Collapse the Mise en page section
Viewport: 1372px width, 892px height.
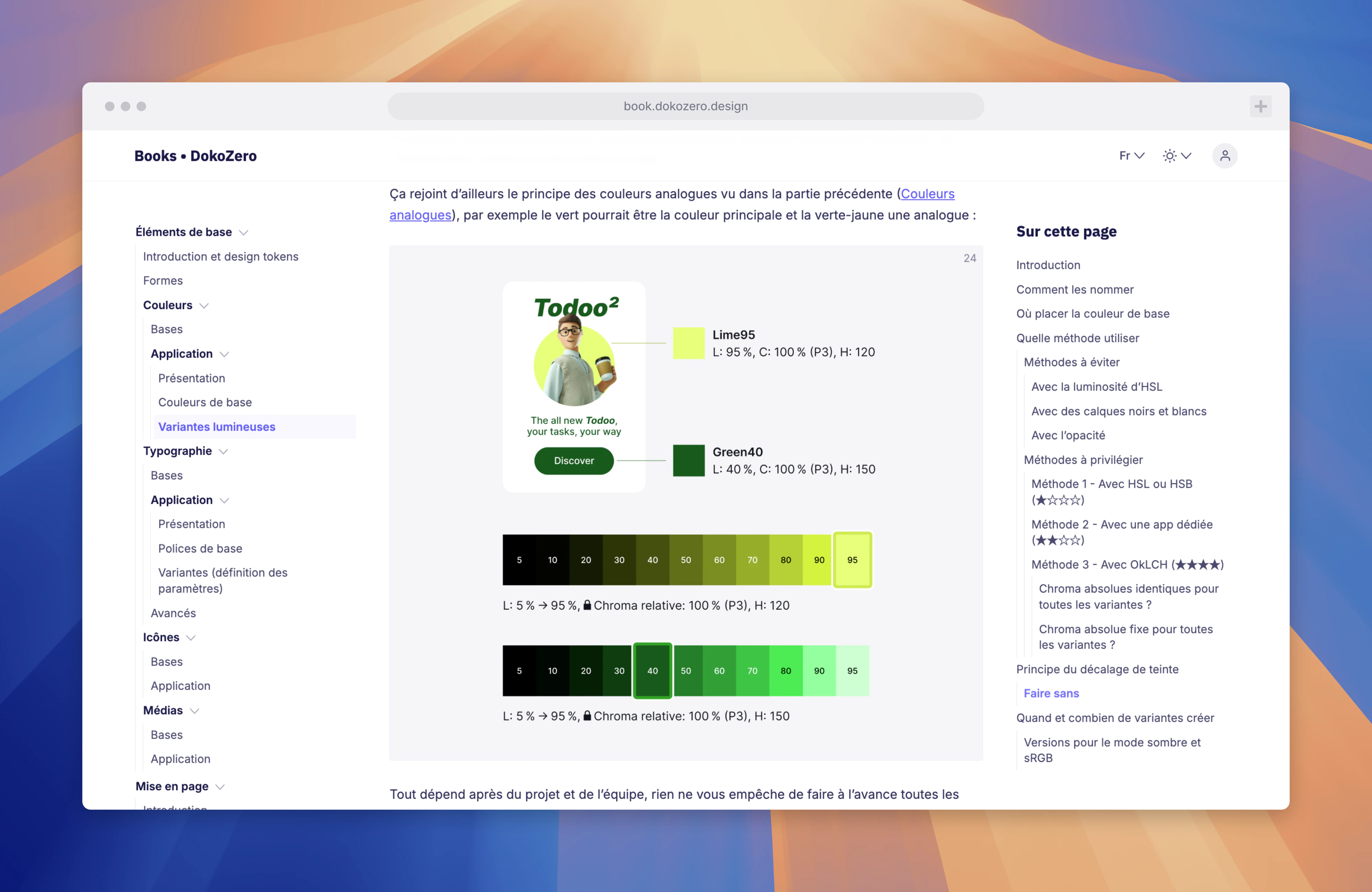[220, 787]
